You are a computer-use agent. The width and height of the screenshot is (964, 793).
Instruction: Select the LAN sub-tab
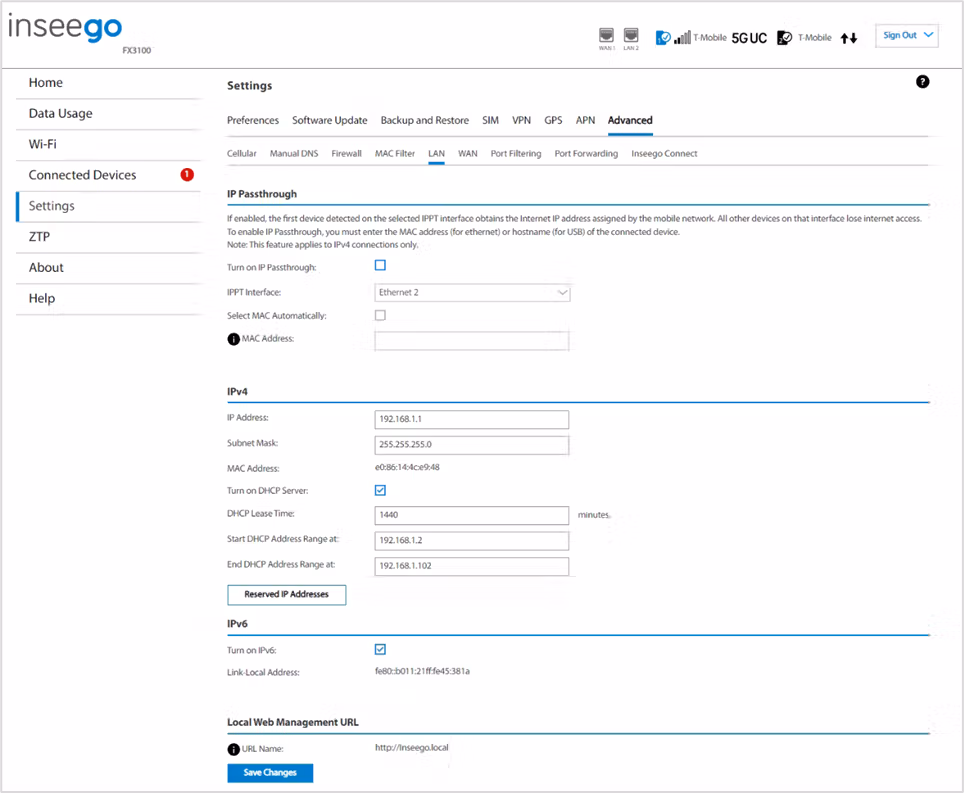(437, 154)
